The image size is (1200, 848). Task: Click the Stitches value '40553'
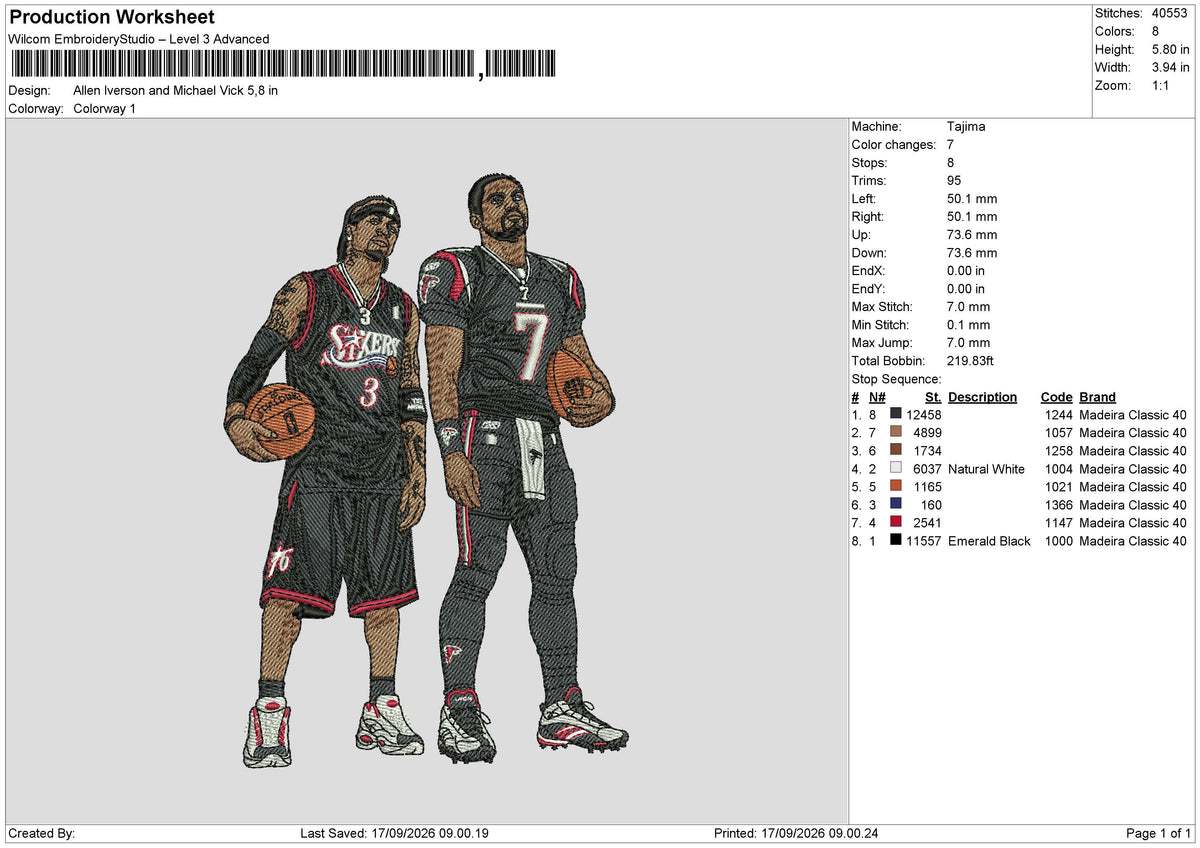click(1171, 14)
